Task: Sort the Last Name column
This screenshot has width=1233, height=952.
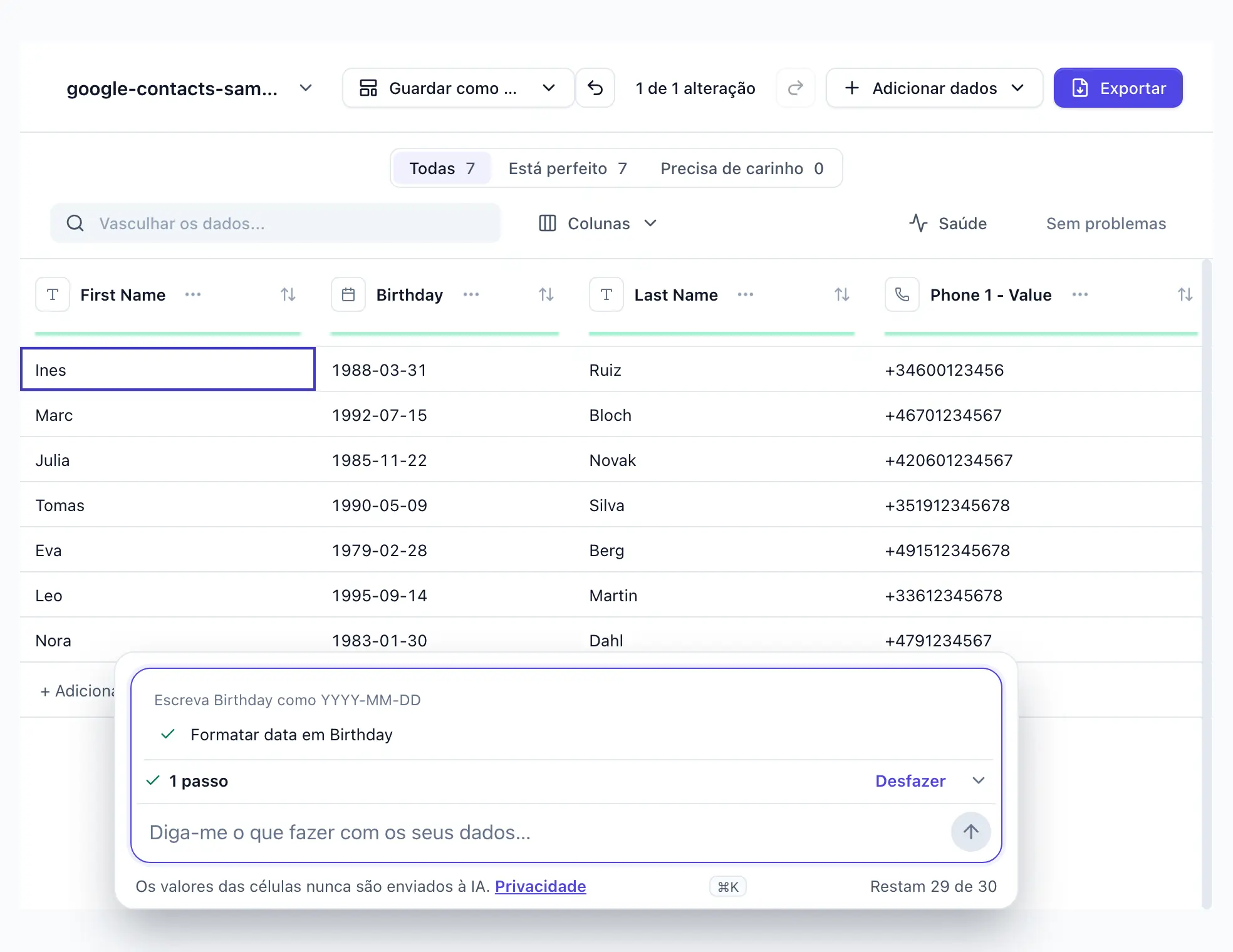Action: click(x=842, y=294)
